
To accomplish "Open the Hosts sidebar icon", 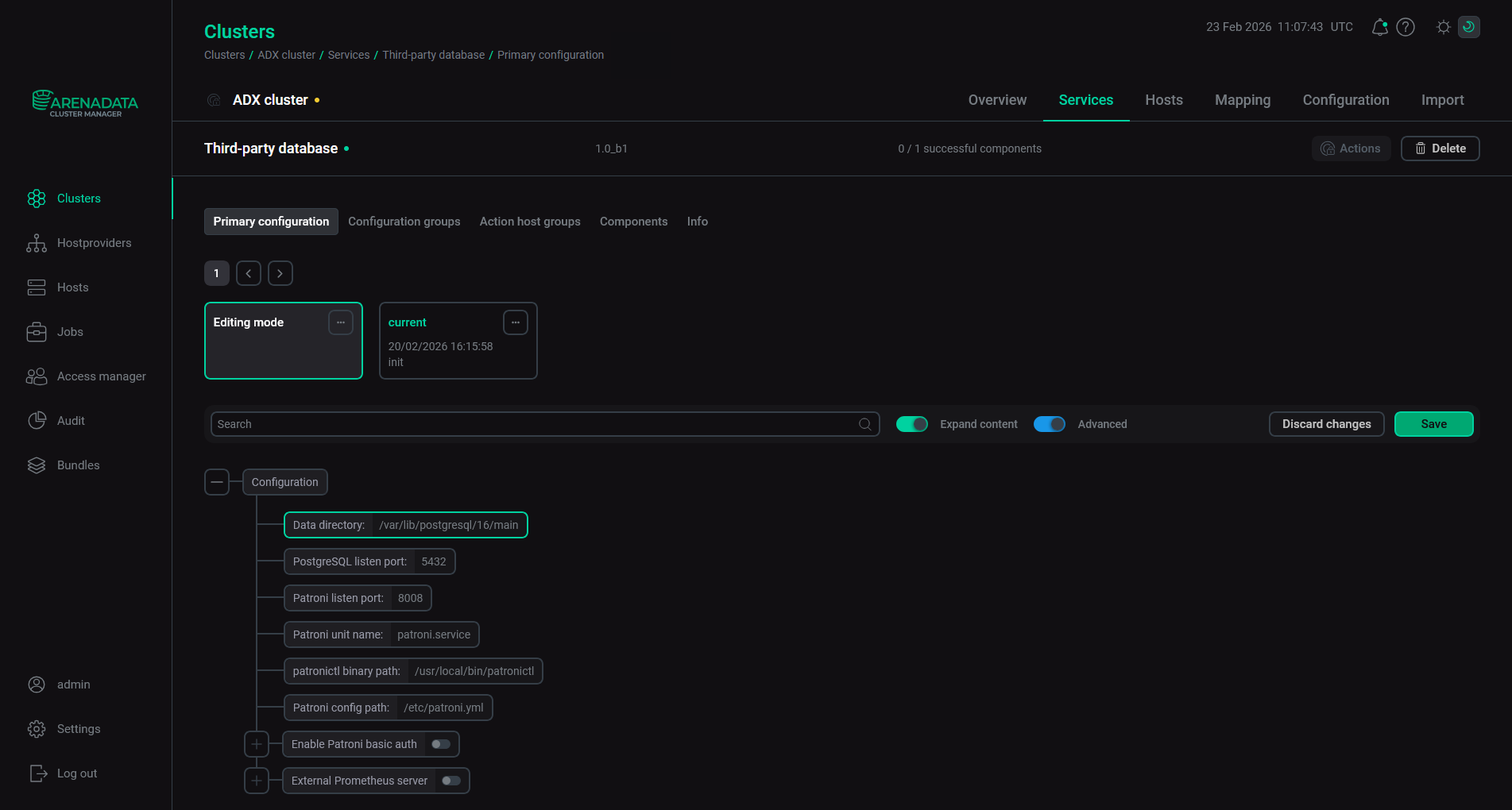I will point(37,287).
